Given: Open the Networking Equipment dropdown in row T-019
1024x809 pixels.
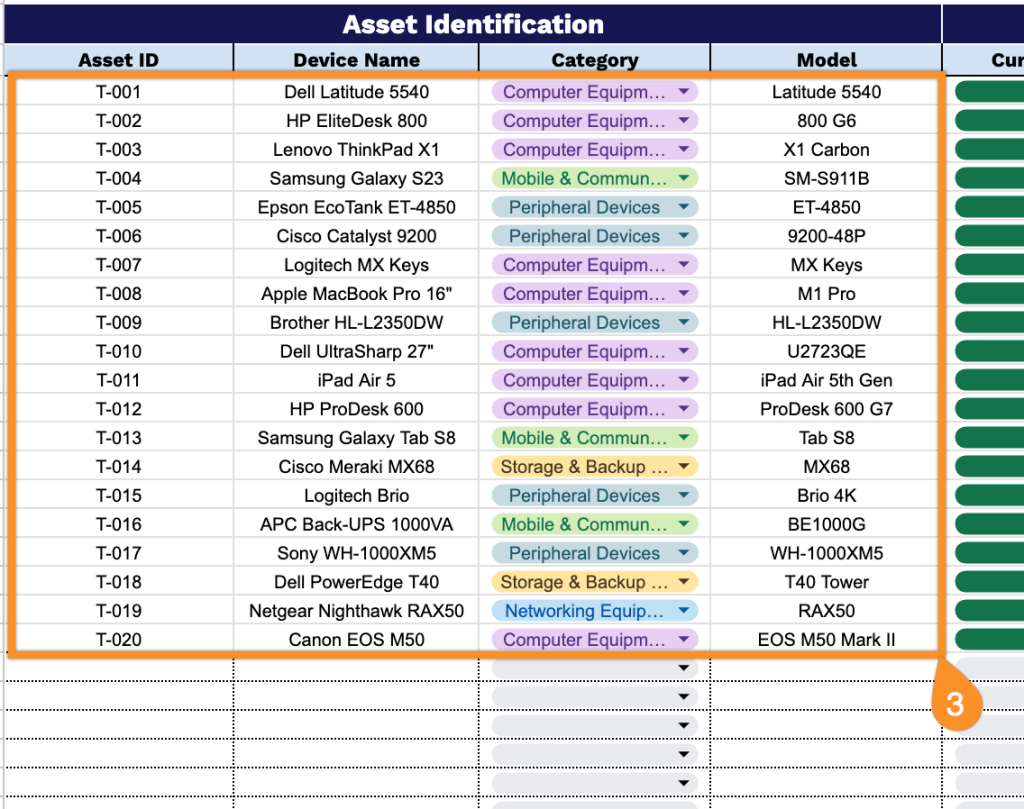Looking at the screenshot, I should tap(684, 611).
